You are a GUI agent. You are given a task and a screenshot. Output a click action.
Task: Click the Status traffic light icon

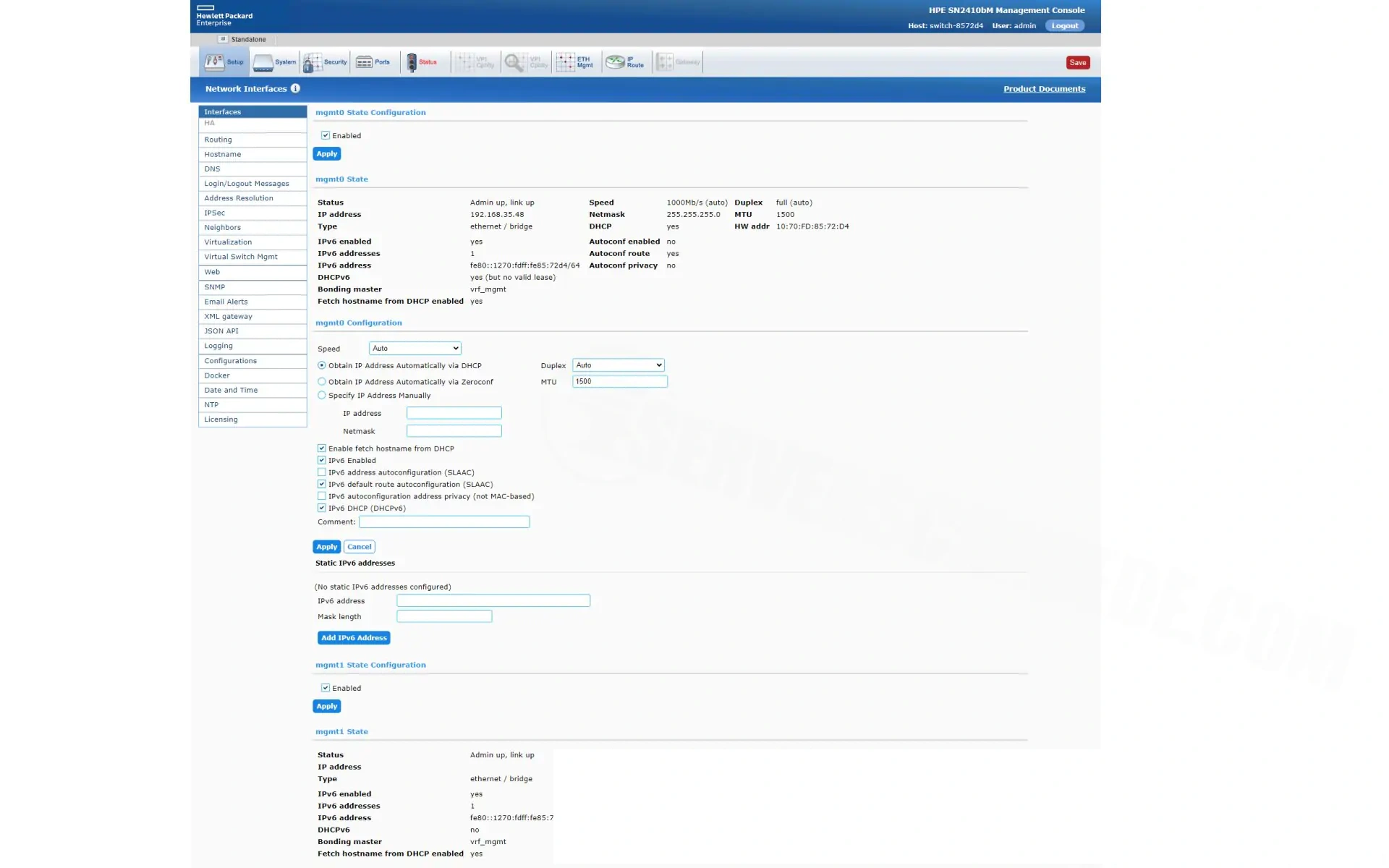(x=412, y=63)
